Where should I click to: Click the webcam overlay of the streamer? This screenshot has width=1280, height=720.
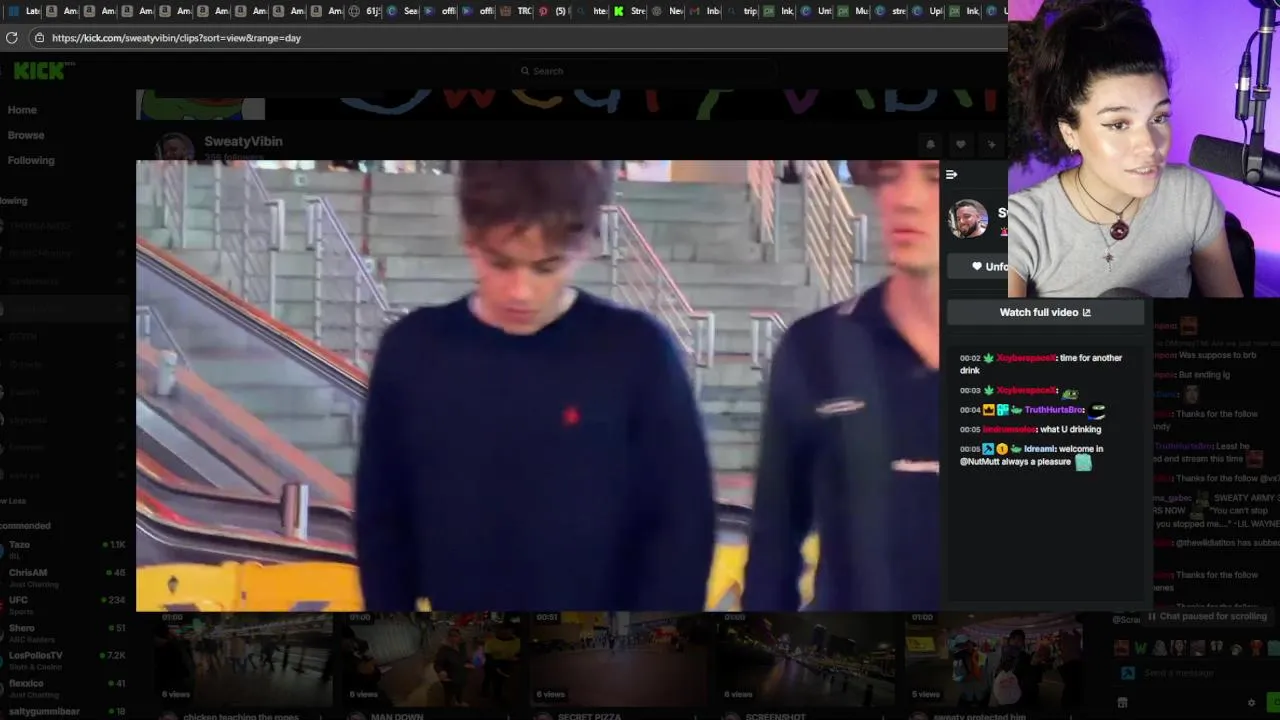tap(1144, 149)
